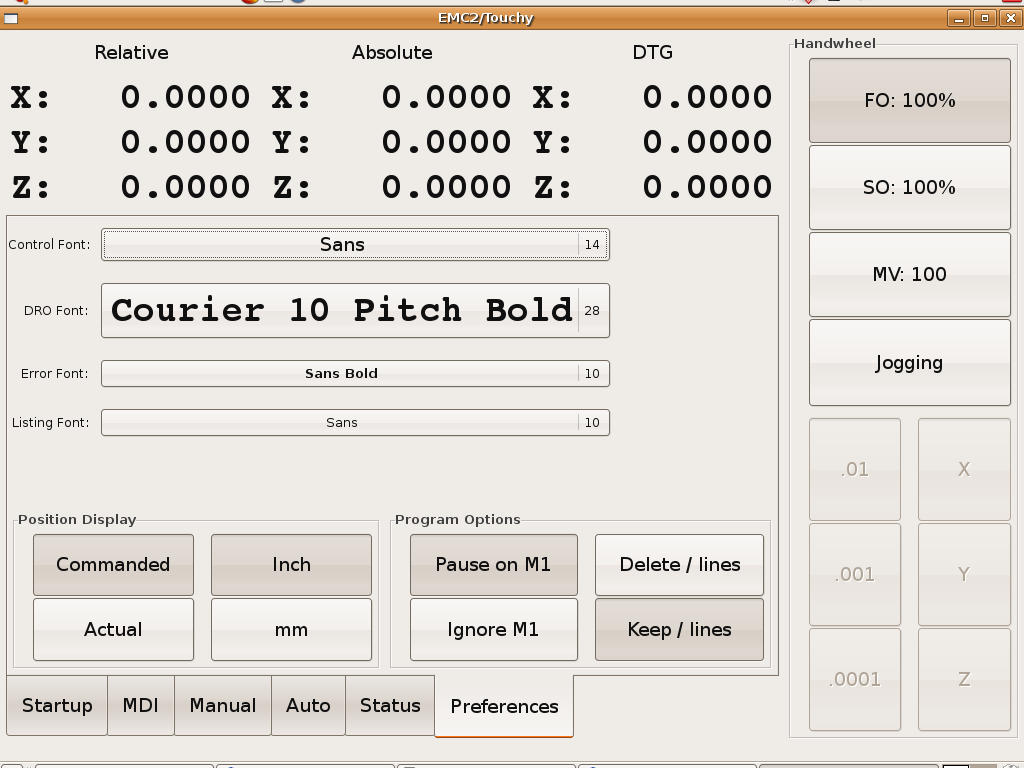Image resolution: width=1024 pixels, height=768 pixels.
Task: Open the Status tab
Action: click(x=390, y=705)
